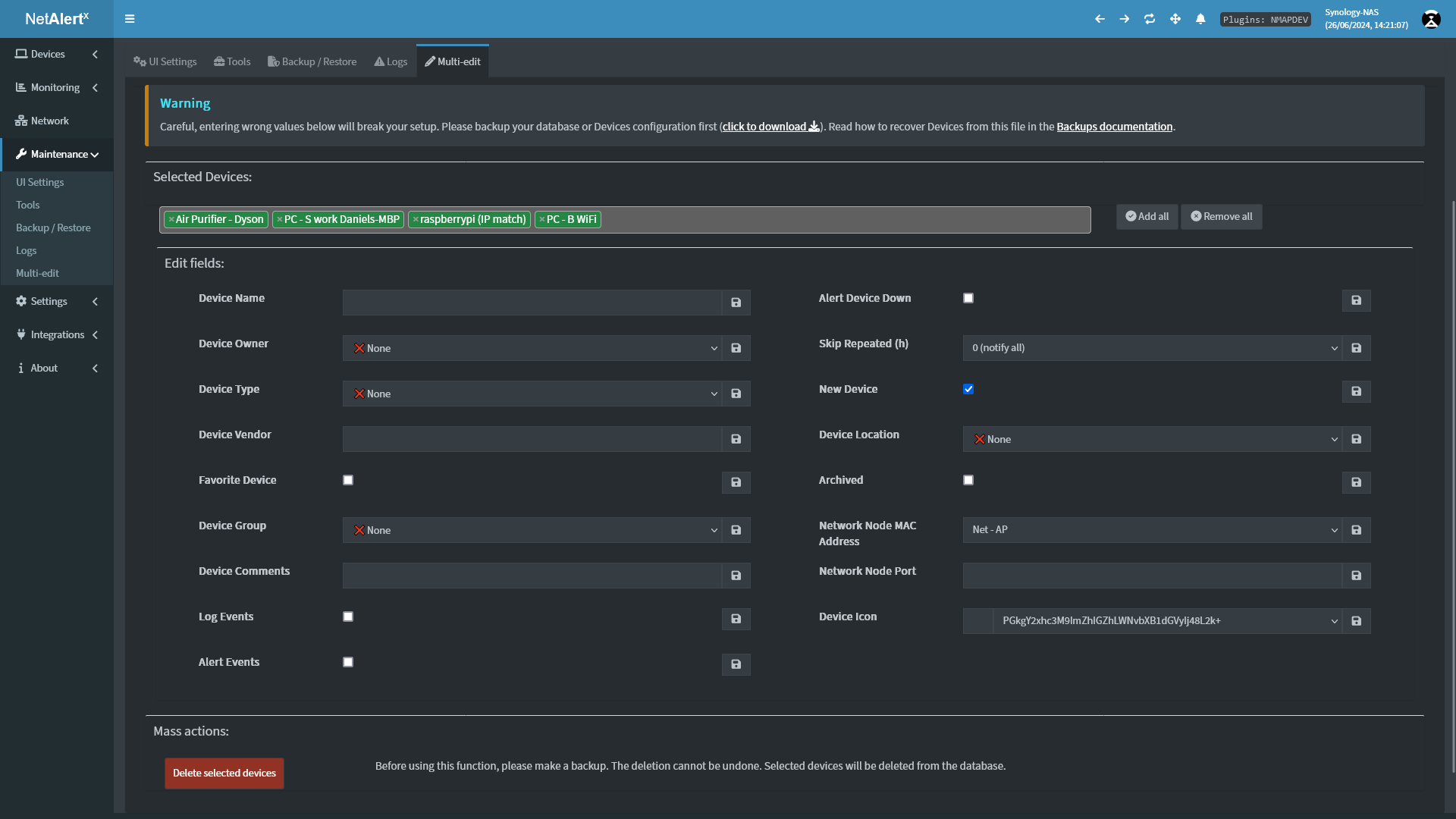Viewport: 1456px width, 819px height.
Task: Click the Backups documentation link
Action: pyautogui.click(x=1114, y=127)
